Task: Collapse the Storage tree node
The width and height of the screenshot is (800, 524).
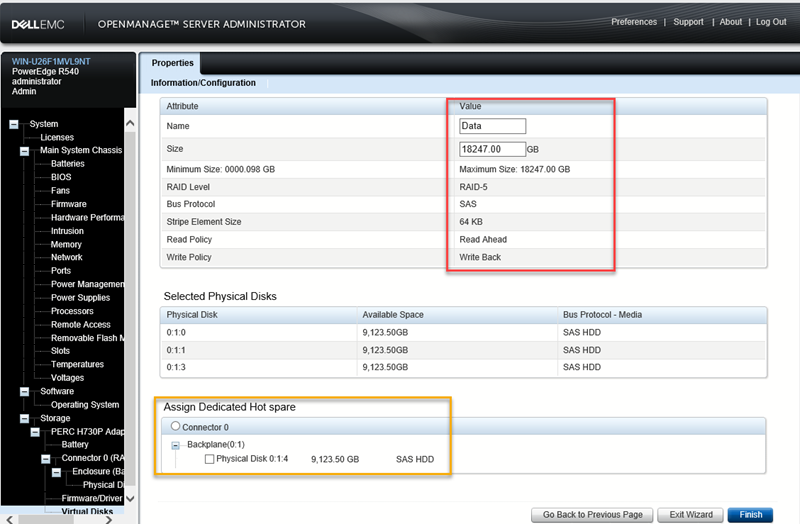Action: point(25,418)
